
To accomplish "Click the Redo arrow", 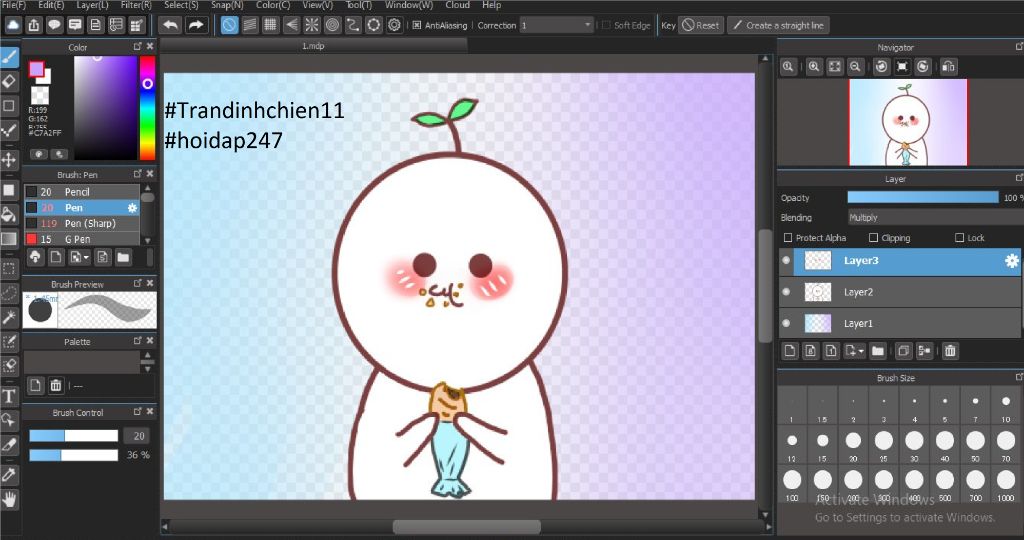I will point(195,25).
